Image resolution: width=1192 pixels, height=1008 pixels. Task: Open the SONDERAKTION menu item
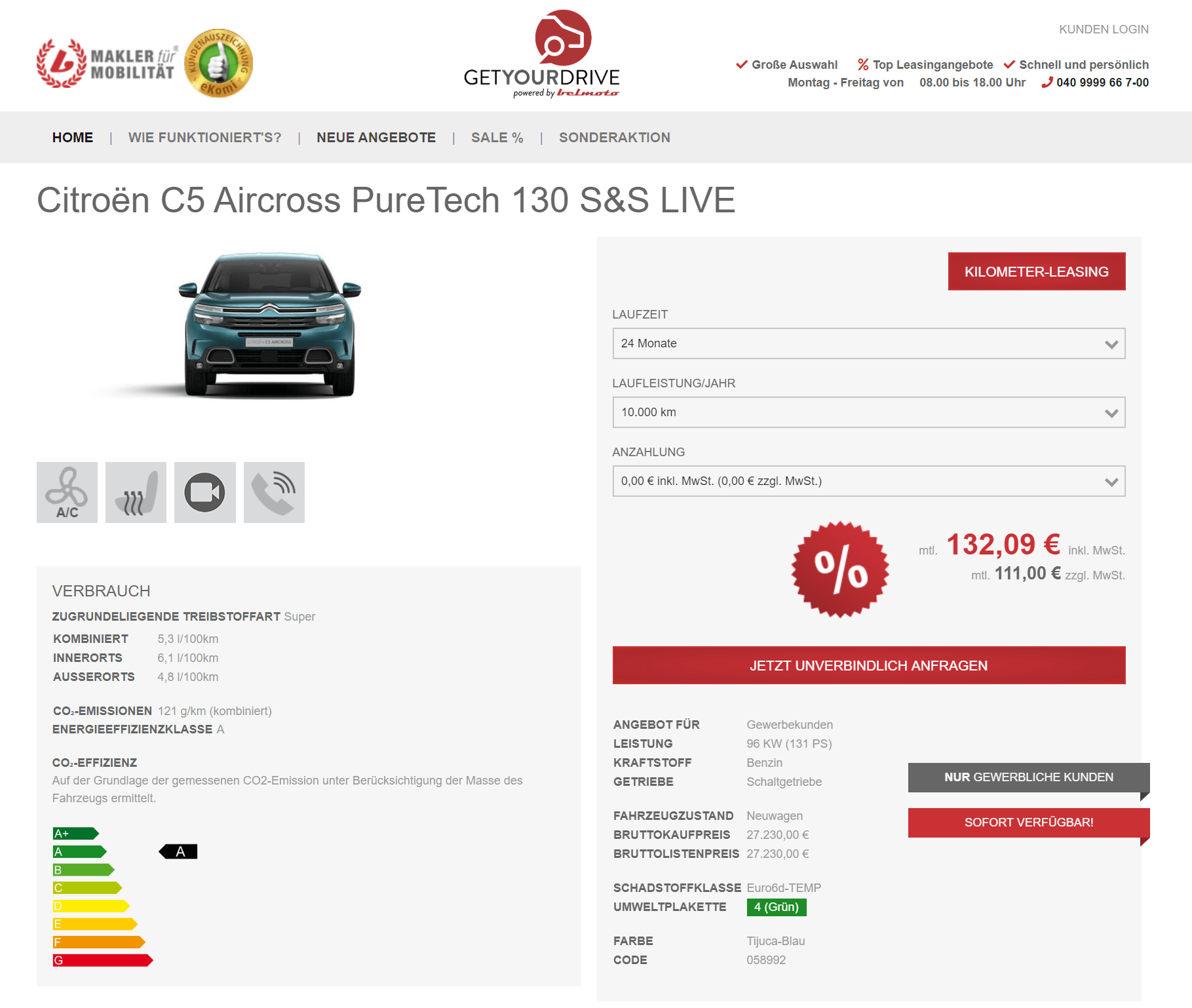[x=615, y=138]
